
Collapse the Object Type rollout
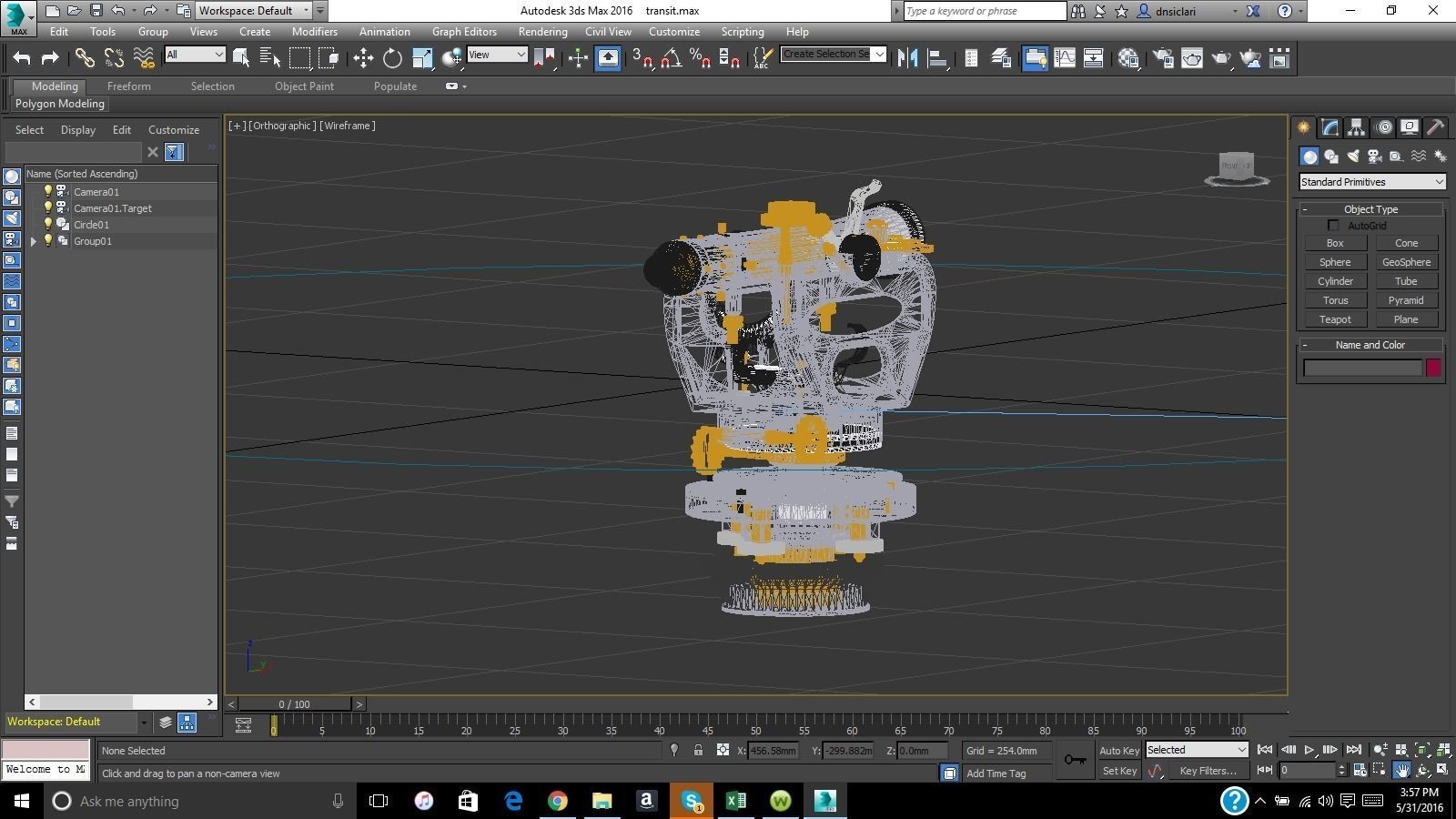tap(1370, 209)
